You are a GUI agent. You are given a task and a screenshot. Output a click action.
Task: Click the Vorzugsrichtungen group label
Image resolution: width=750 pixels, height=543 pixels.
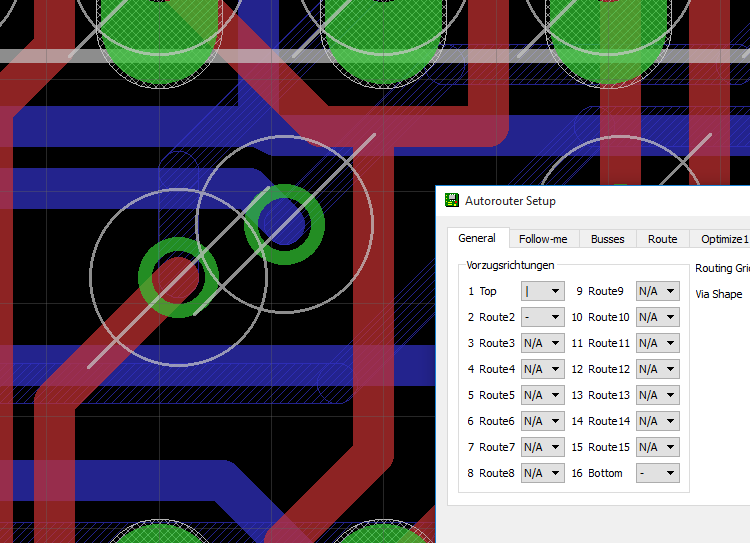tap(510, 265)
